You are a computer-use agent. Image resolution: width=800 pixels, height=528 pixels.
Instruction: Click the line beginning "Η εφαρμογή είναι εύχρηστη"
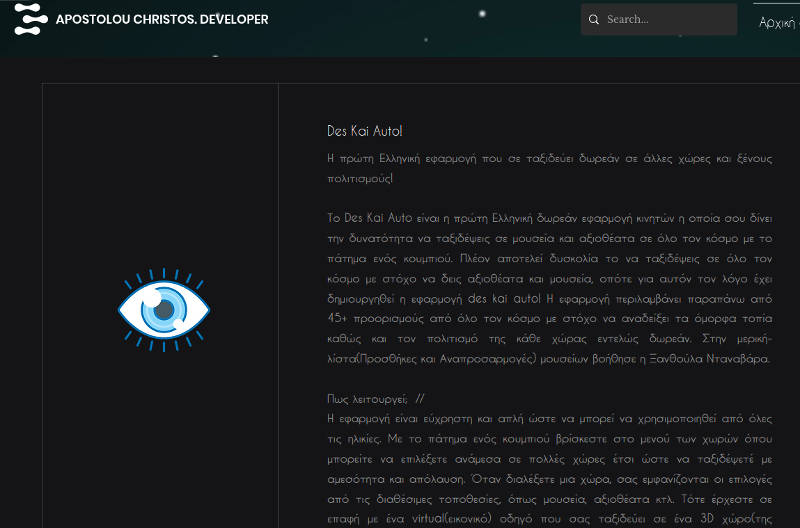(x=549, y=419)
